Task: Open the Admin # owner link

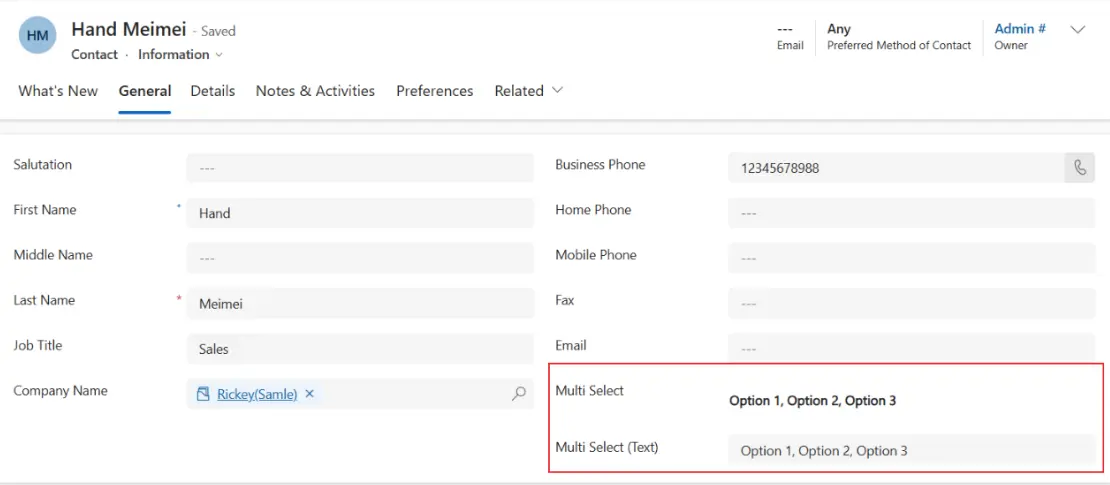Action: [x=1021, y=29]
